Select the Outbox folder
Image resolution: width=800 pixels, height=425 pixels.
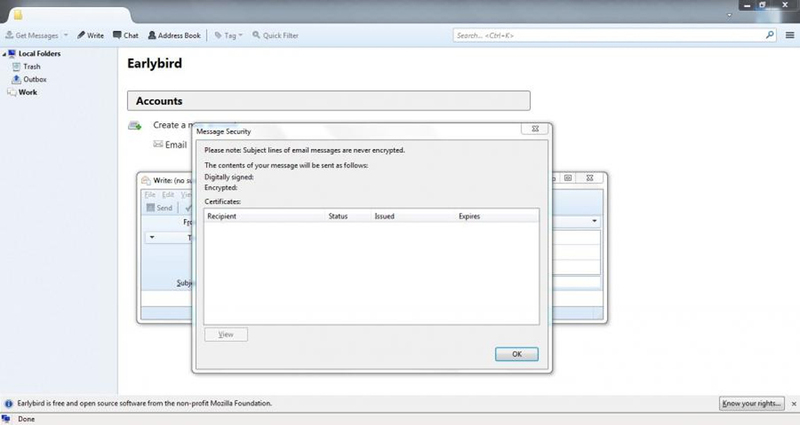[x=35, y=79]
